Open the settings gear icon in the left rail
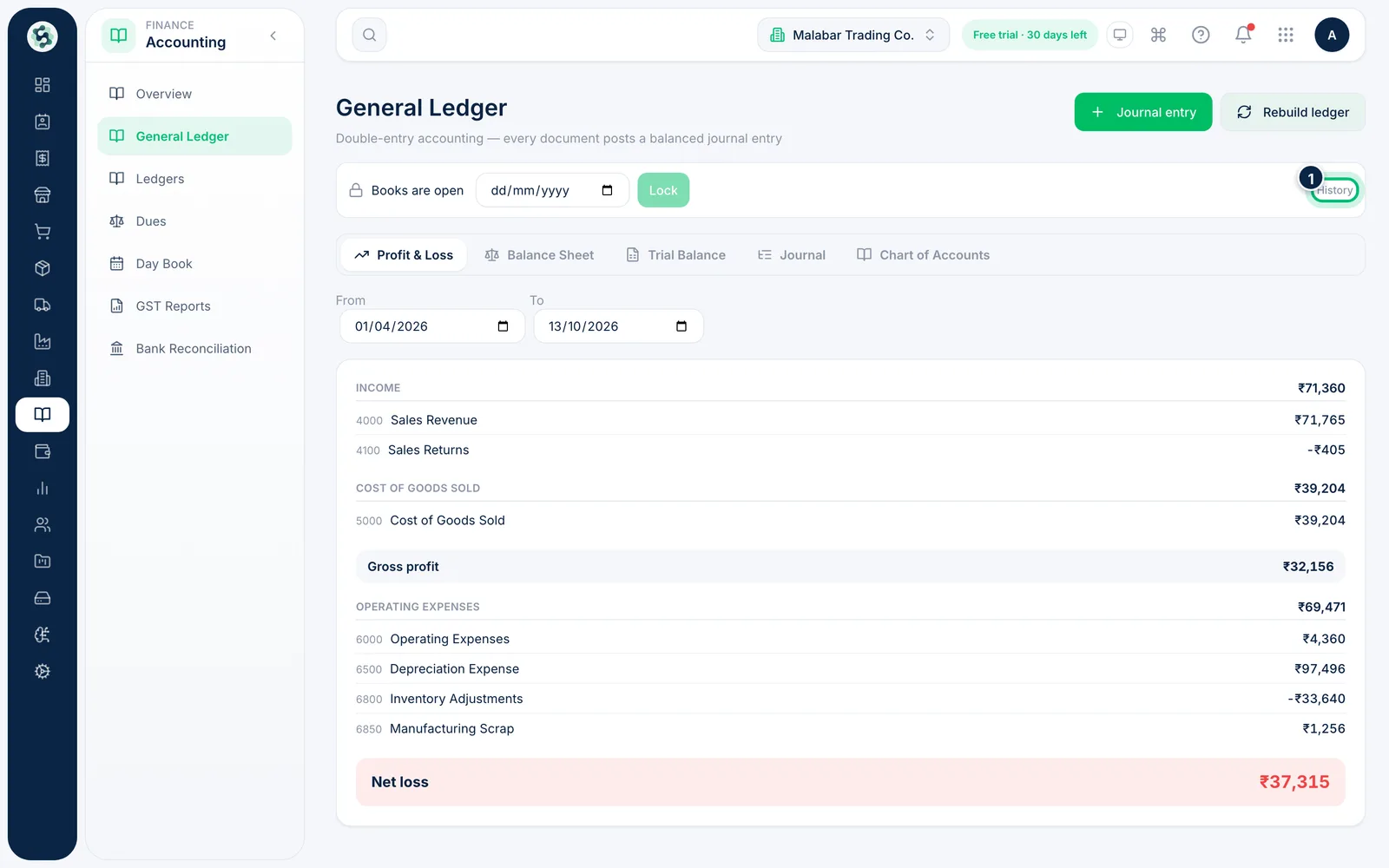This screenshot has width=1389, height=868. coord(42,671)
